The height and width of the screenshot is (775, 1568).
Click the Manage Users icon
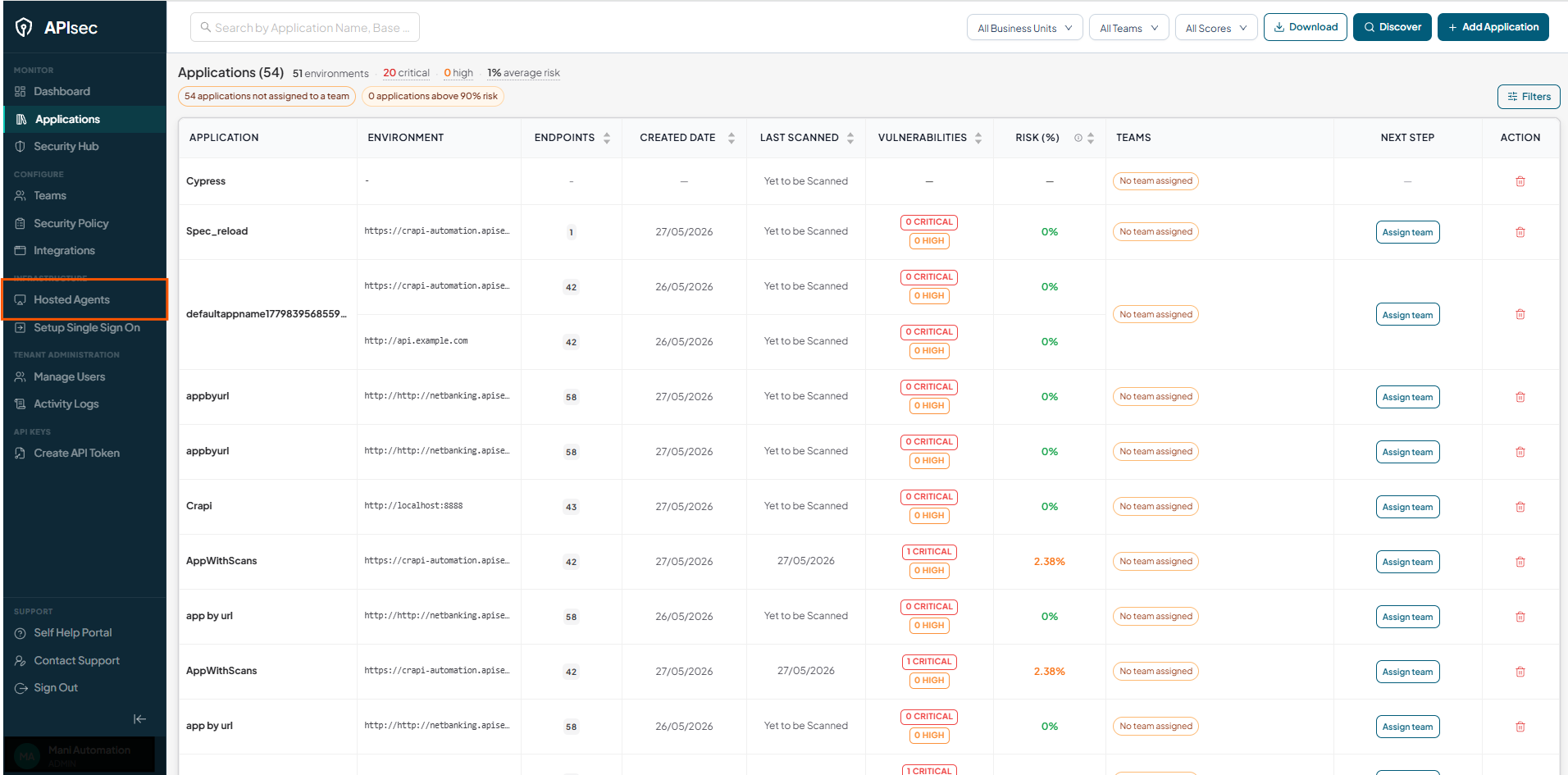(21, 377)
